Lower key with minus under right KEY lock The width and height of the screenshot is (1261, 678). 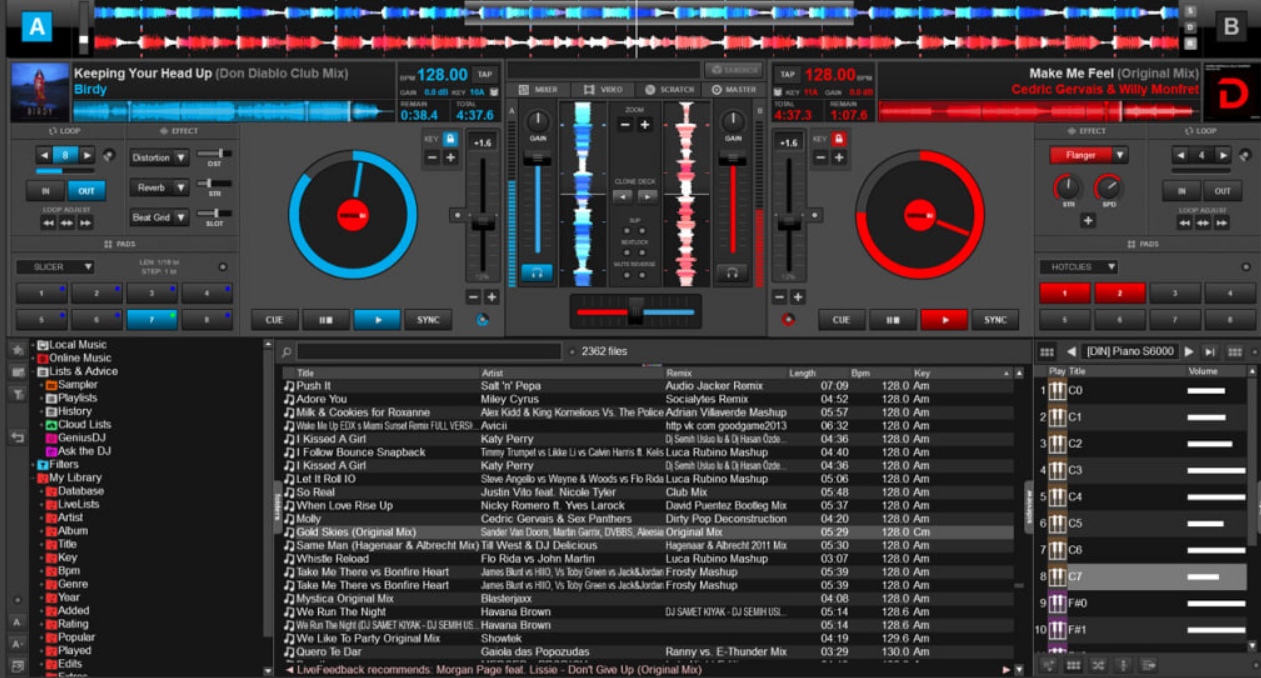point(820,158)
